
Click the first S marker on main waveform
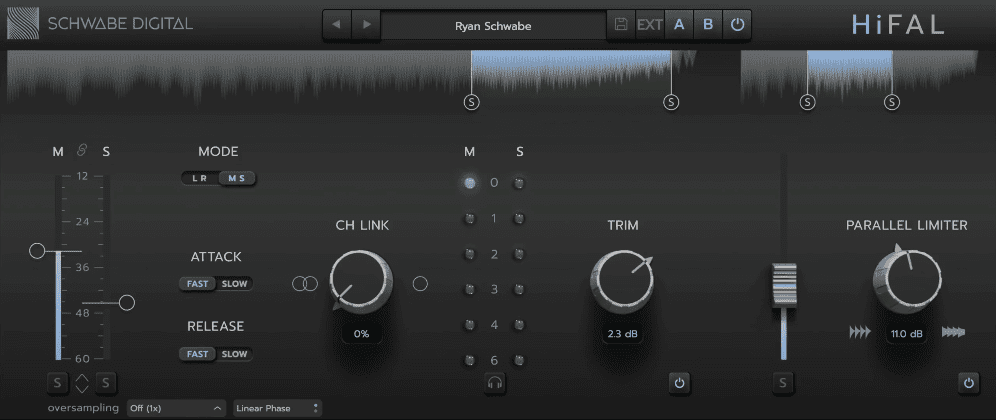coord(471,102)
